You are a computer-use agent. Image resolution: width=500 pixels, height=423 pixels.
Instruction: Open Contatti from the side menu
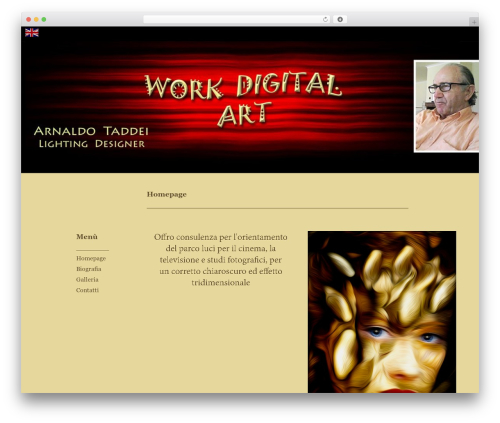[x=87, y=290]
